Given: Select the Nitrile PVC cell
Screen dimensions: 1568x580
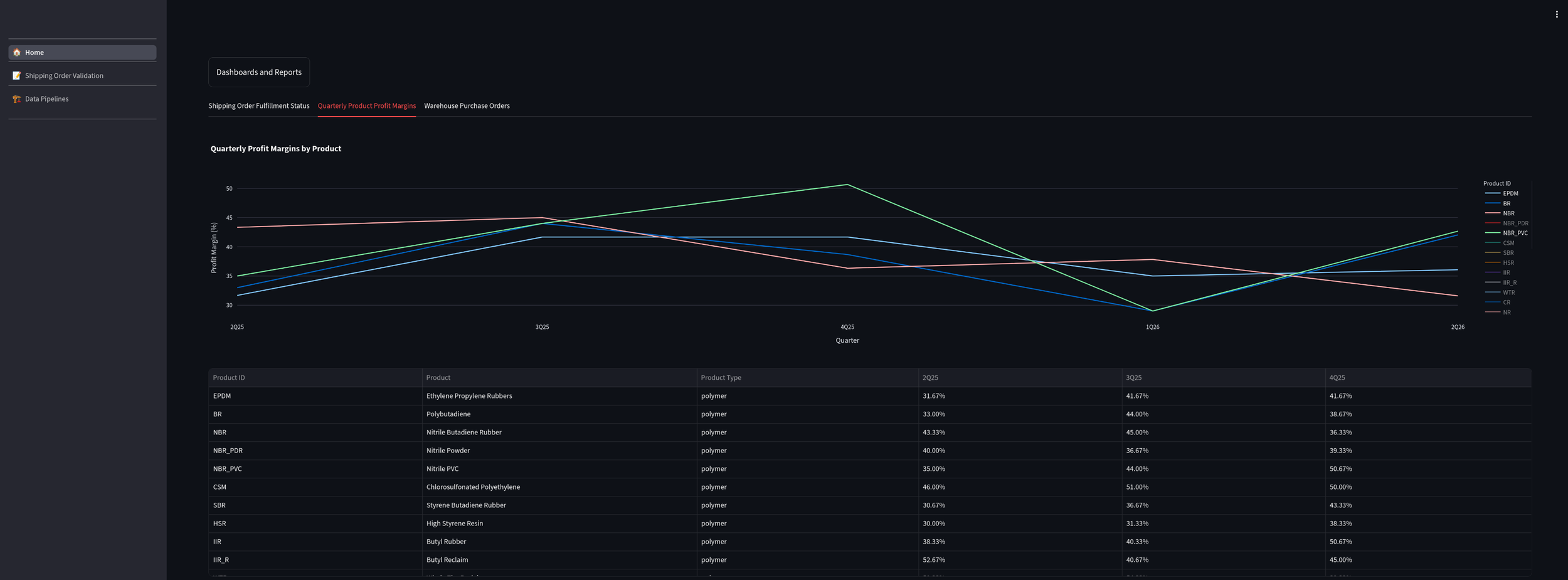Looking at the screenshot, I should 559,469.
